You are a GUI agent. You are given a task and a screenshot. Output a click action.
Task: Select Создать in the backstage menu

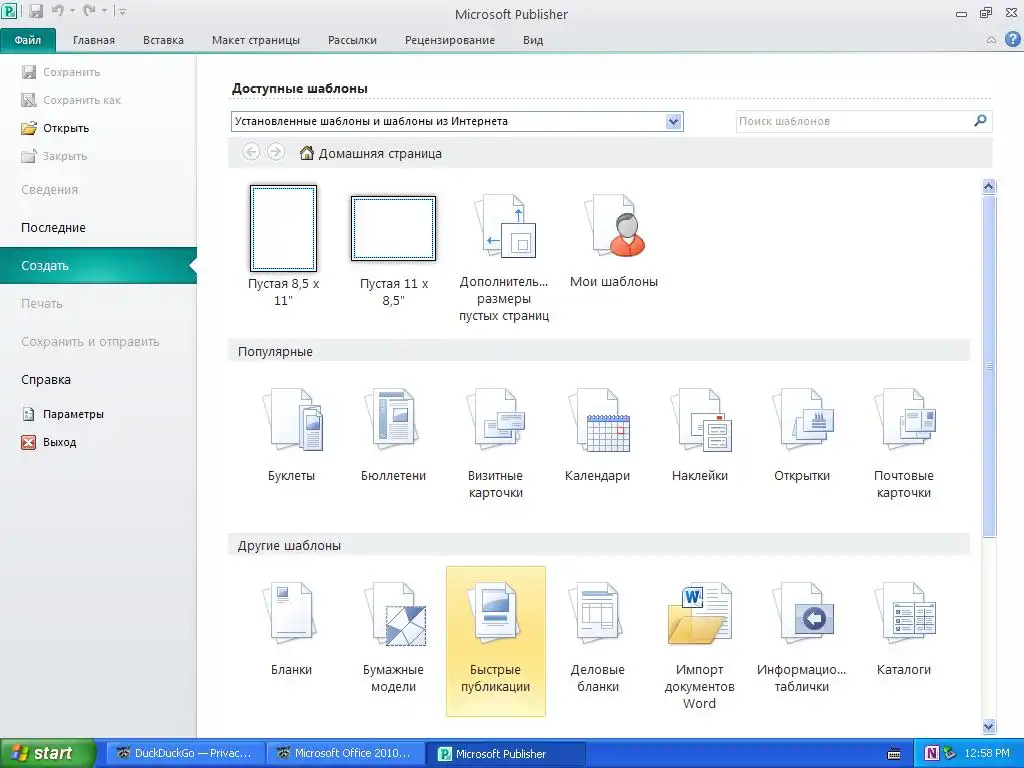tap(98, 266)
